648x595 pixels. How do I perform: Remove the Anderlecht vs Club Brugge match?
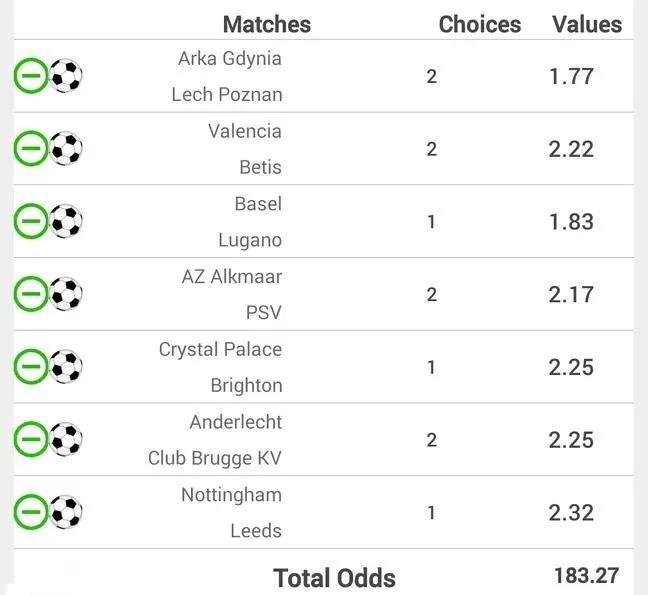(30, 440)
